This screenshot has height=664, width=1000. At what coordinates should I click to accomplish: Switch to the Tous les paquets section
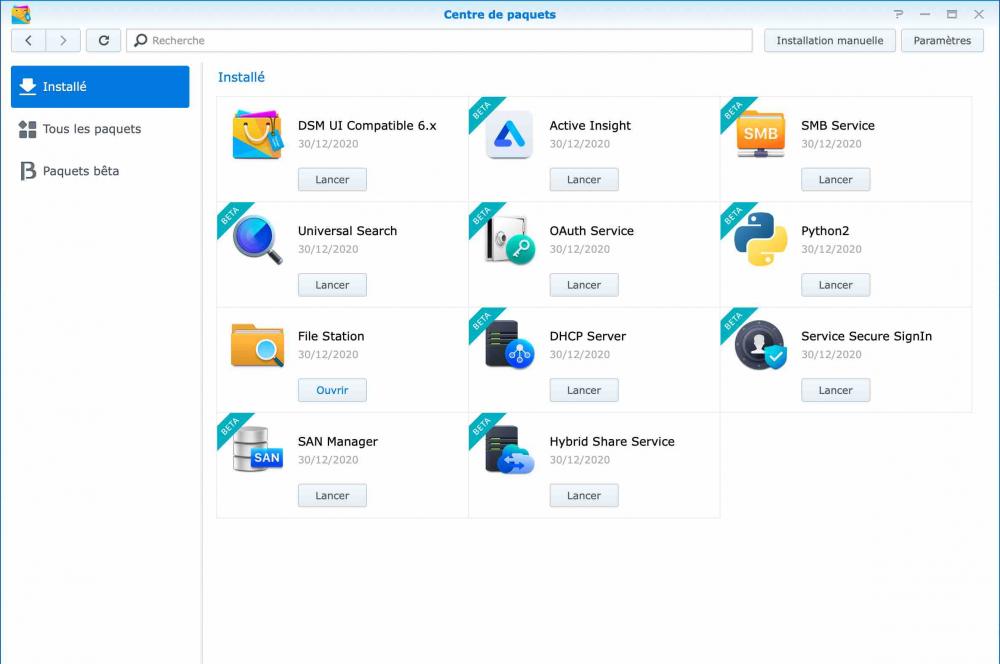91,129
